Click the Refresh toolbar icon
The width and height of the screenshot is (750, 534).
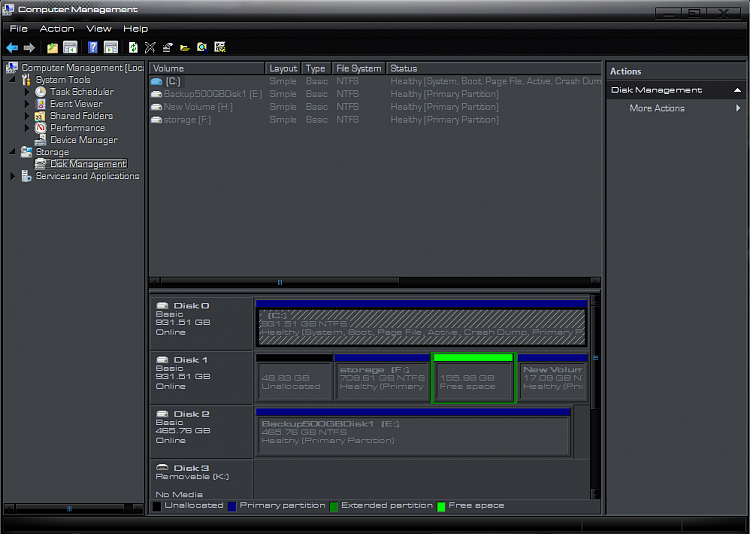(x=133, y=47)
